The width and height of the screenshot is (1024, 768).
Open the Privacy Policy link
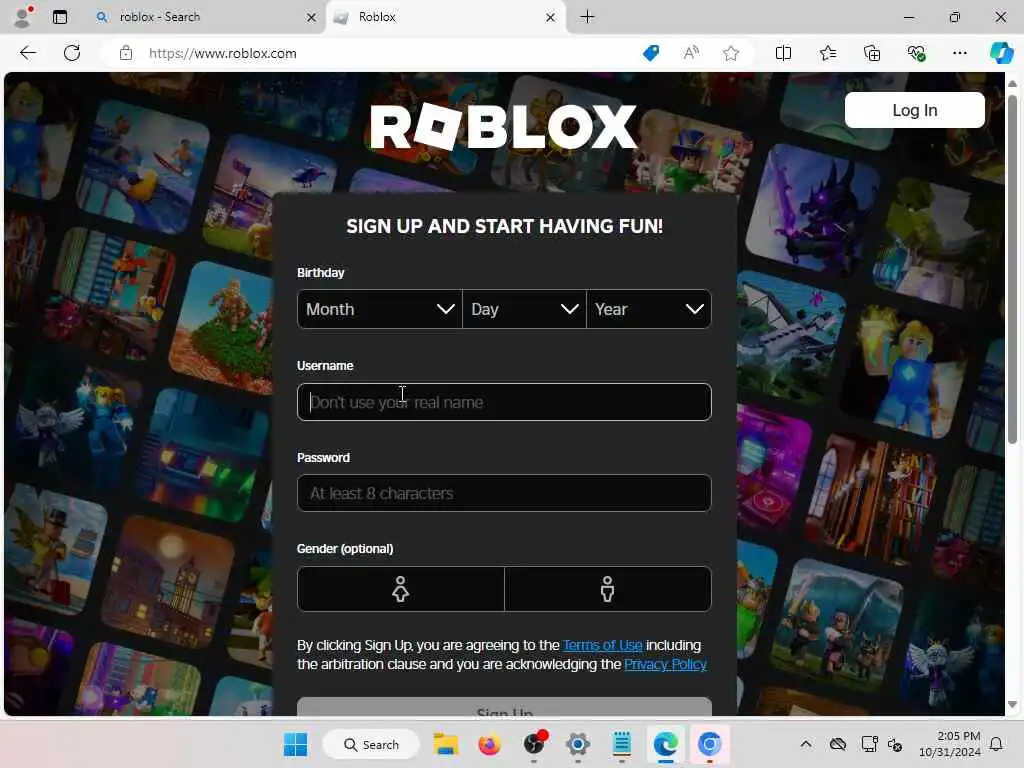[665, 664]
